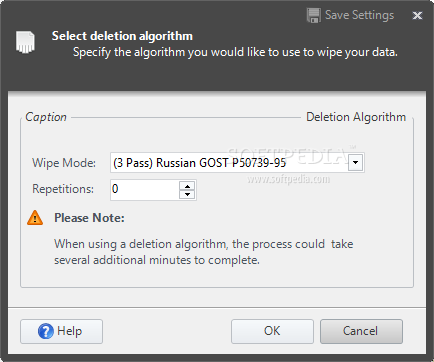Click the Save Settings floppy disk icon
434x362 pixels.
(314, 15)
